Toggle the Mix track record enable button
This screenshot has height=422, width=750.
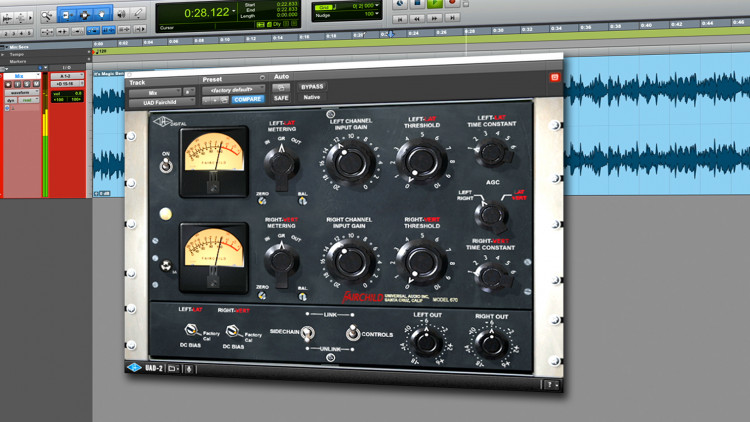click(x=8, y=84)
